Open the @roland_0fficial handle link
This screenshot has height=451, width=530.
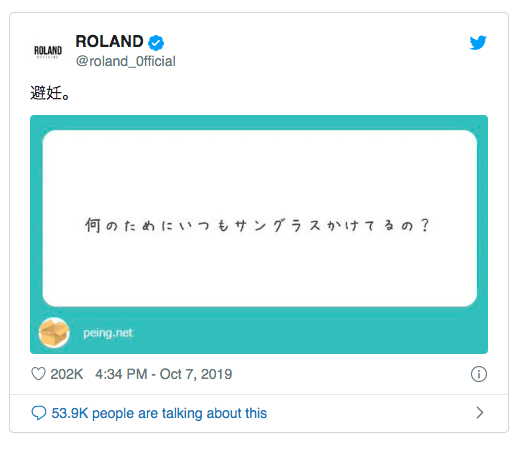[125, 61]
